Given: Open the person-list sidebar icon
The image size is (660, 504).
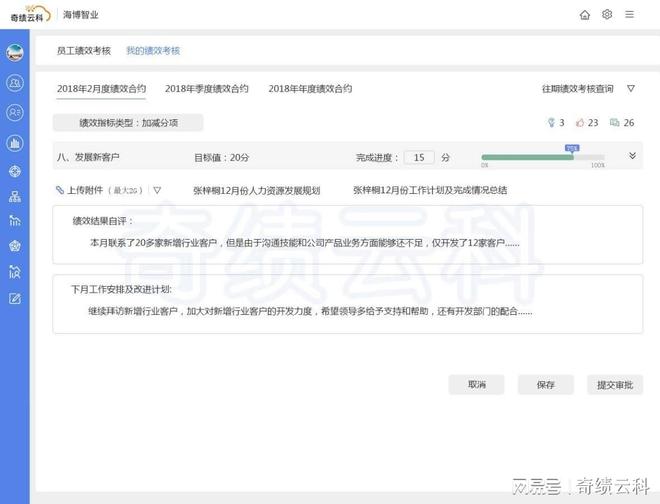Looking at the screenshot, I should tap(15, 113).
